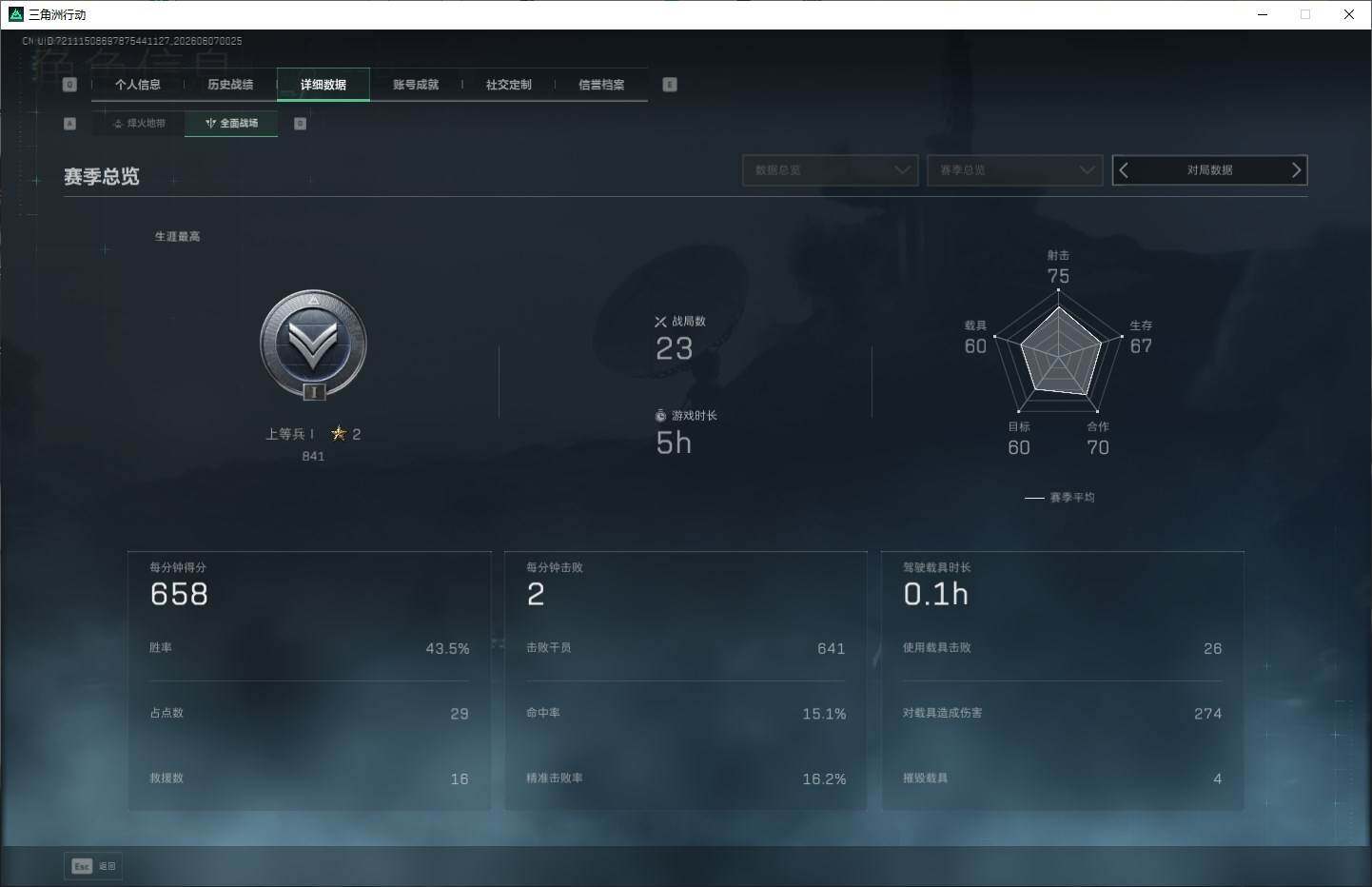Click the 战局数 23 value

click(675, 348)
